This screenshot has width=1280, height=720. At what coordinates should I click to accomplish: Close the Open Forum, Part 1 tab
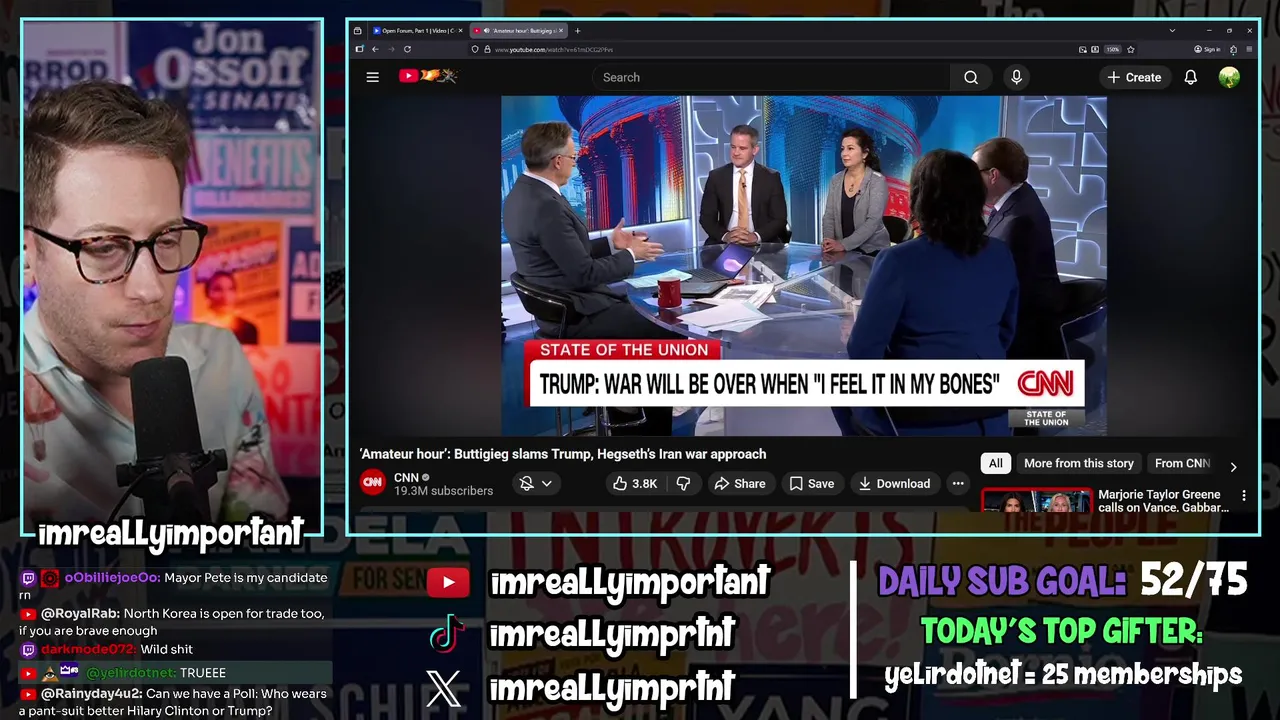click(x=460, y=31)
